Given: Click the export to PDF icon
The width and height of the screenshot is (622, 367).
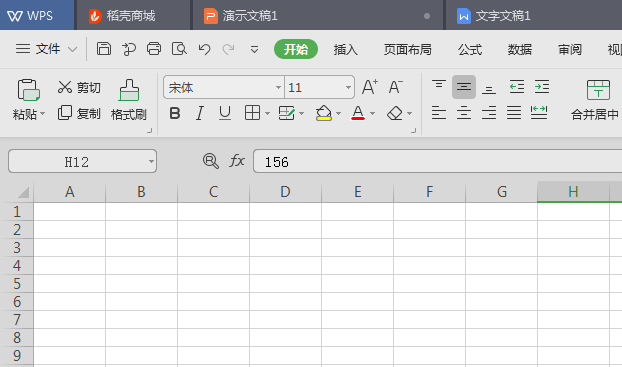Looking at the screenshot, I should click(x=129, y=49).
